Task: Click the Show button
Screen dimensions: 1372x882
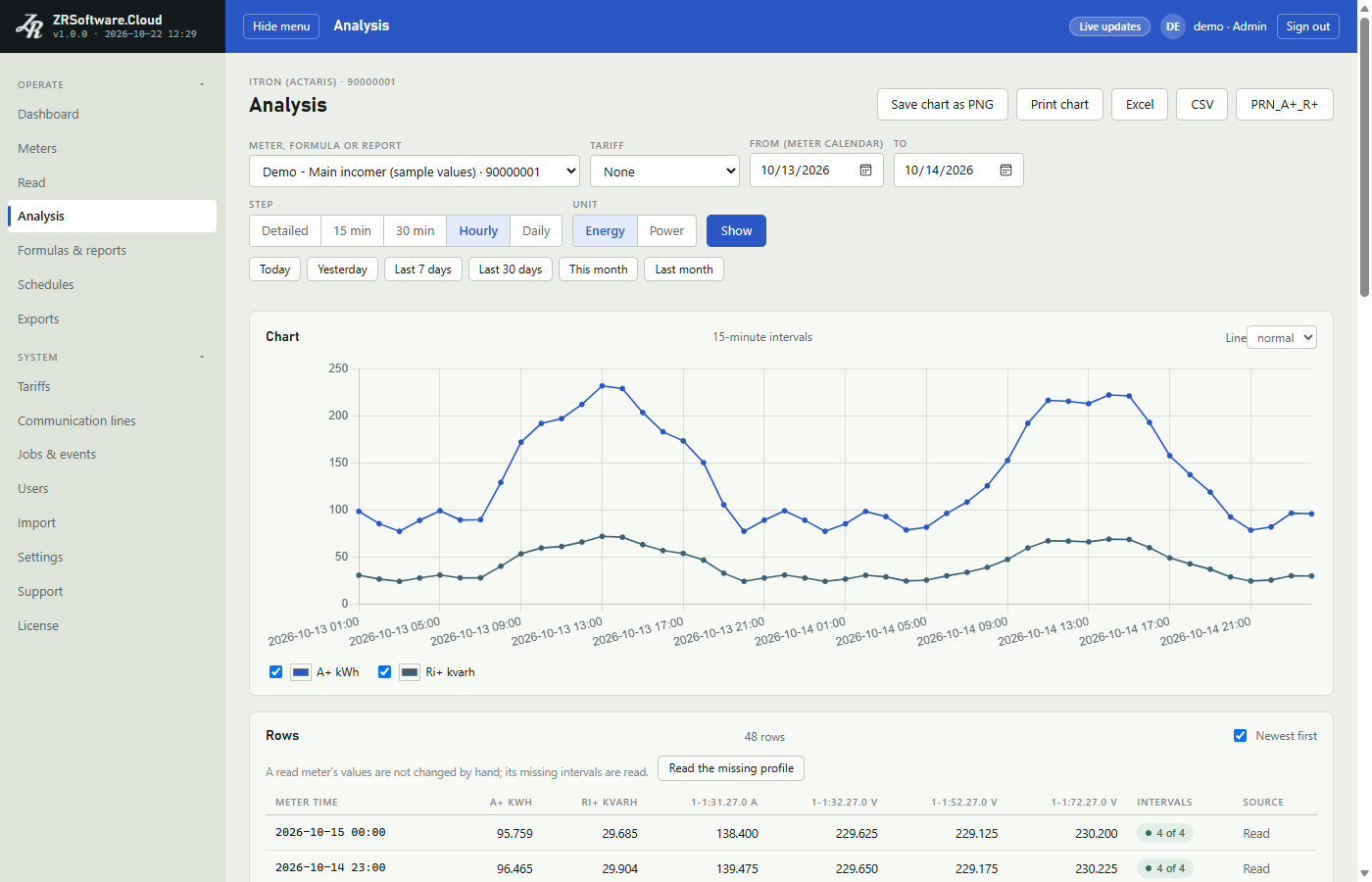Action: [736, 231]
